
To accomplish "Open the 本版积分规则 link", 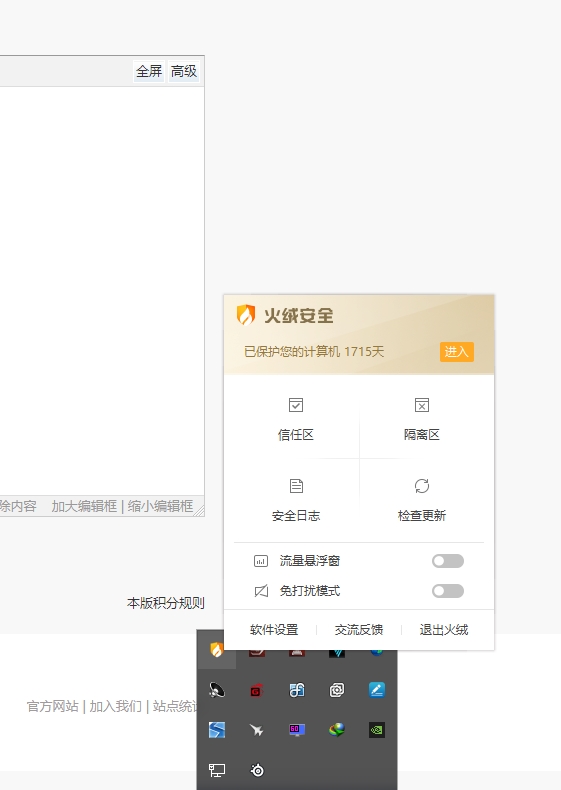I will tap(166, 603).
